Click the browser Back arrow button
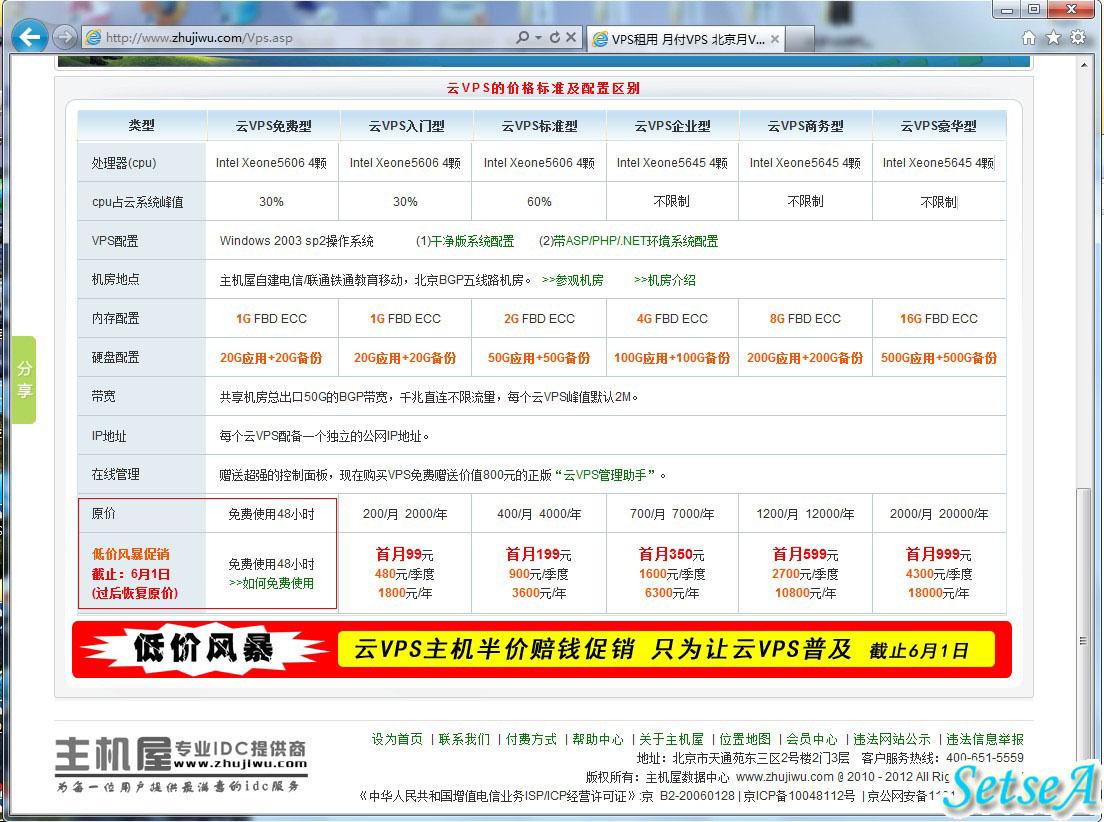The image size is (1104, 822). pyautogui.click(x=30, y=37)
